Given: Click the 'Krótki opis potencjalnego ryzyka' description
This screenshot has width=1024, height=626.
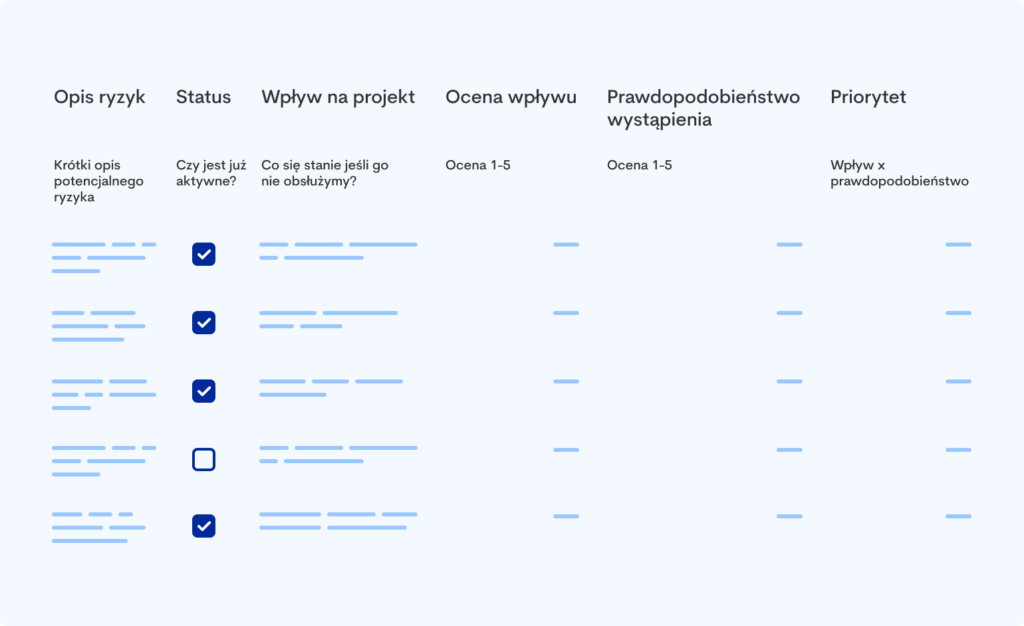Looking at the screenshot, I should point(99,181).
